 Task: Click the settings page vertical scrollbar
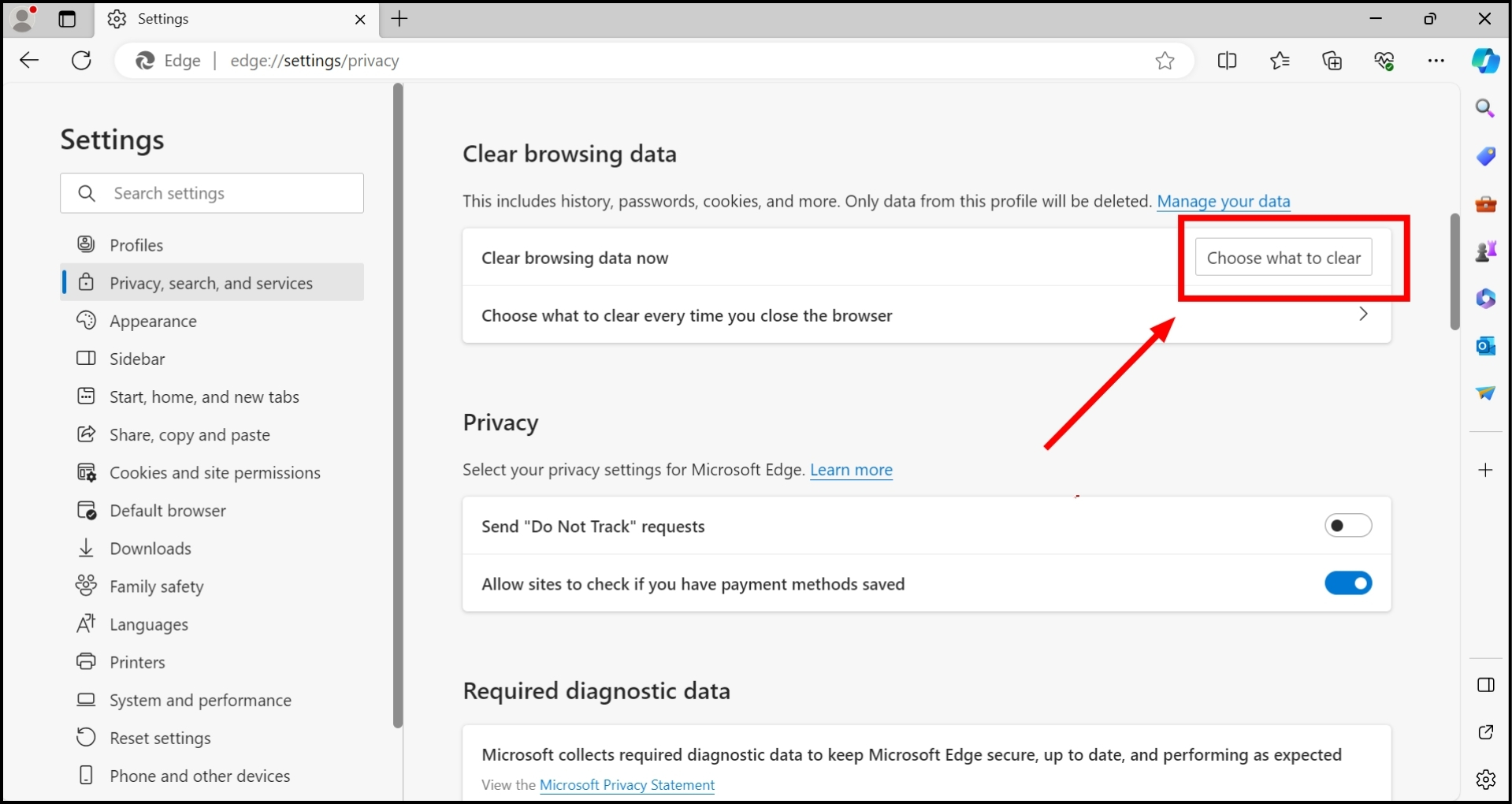[x=1454, y=272]
